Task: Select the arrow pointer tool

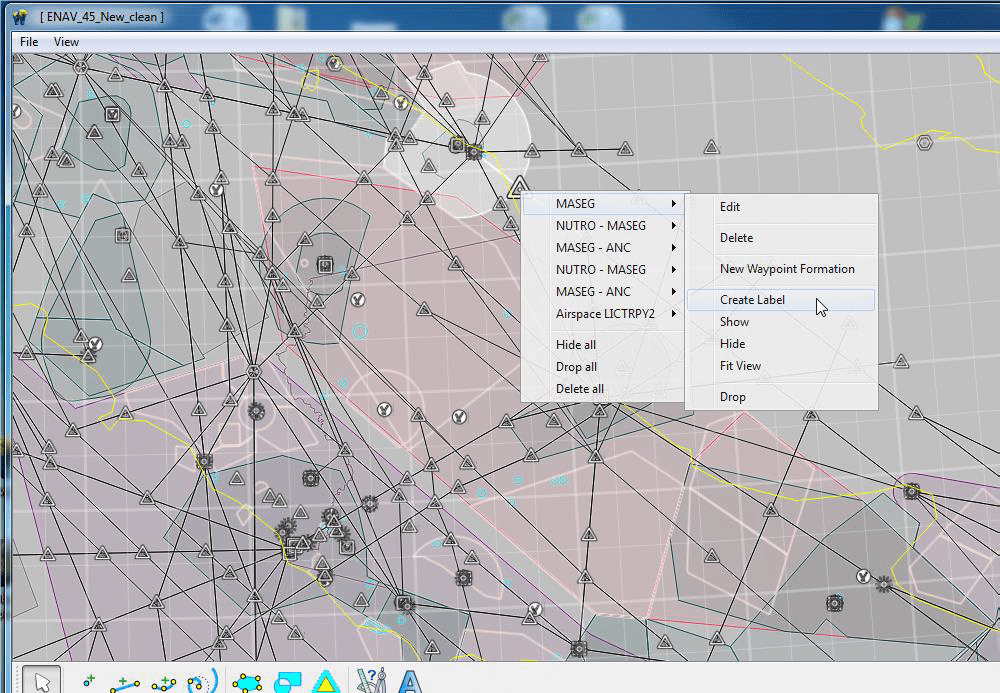Action: coord(41,680)
